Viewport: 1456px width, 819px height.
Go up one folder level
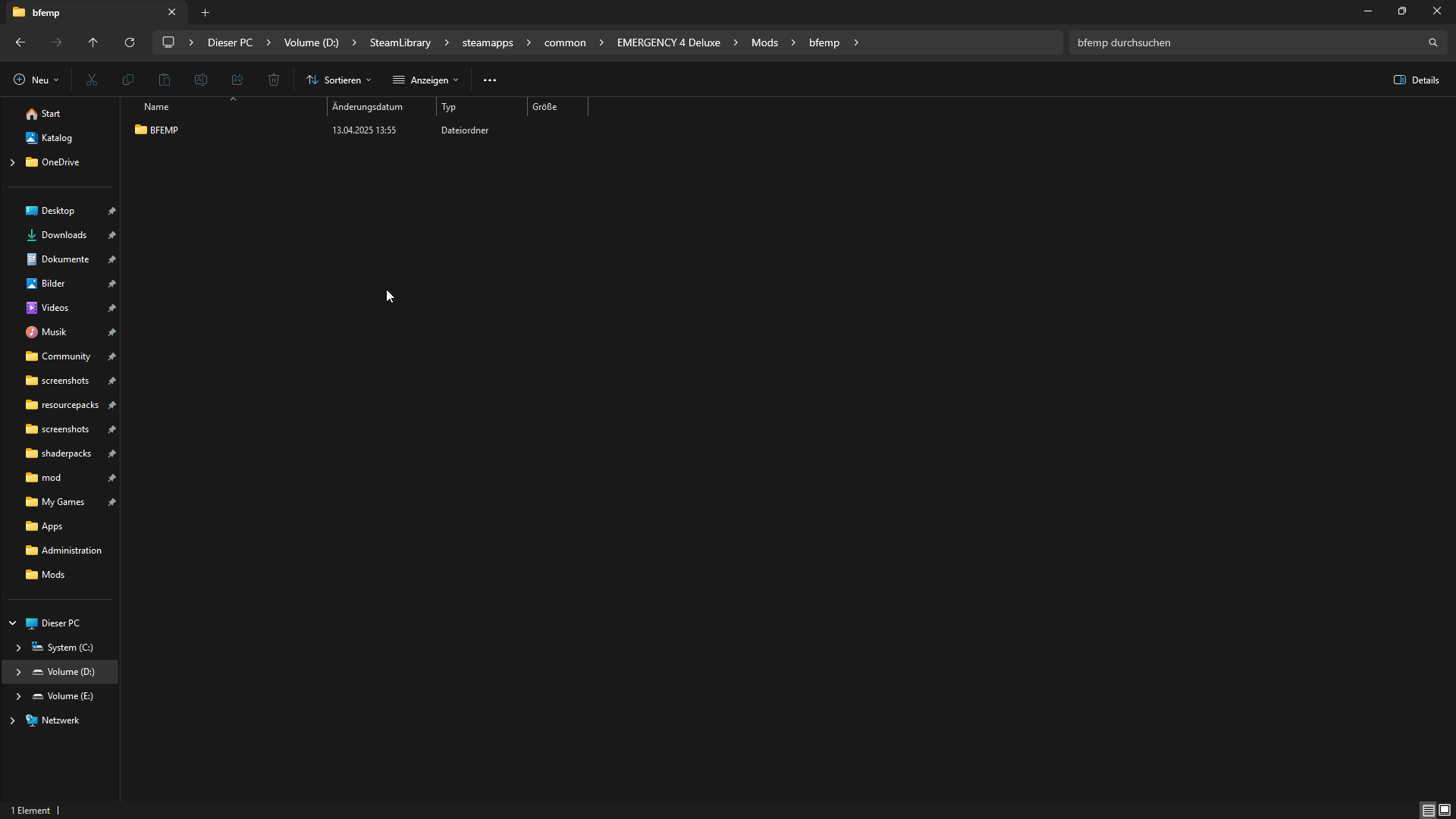coord(93,42)
